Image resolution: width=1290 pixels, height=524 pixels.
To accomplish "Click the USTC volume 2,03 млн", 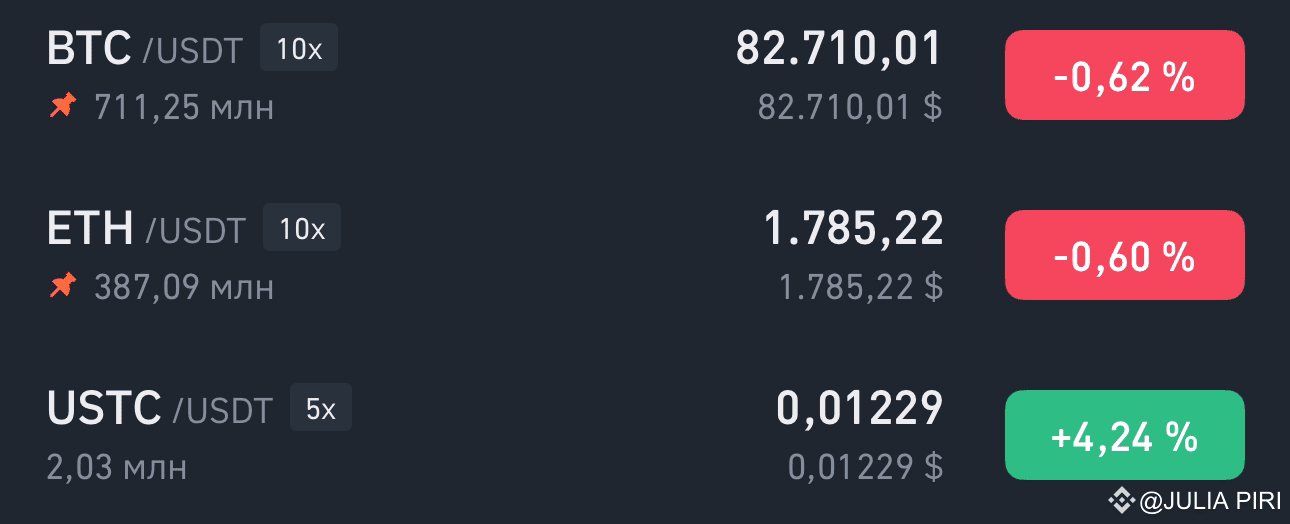I will click(117, 467).
